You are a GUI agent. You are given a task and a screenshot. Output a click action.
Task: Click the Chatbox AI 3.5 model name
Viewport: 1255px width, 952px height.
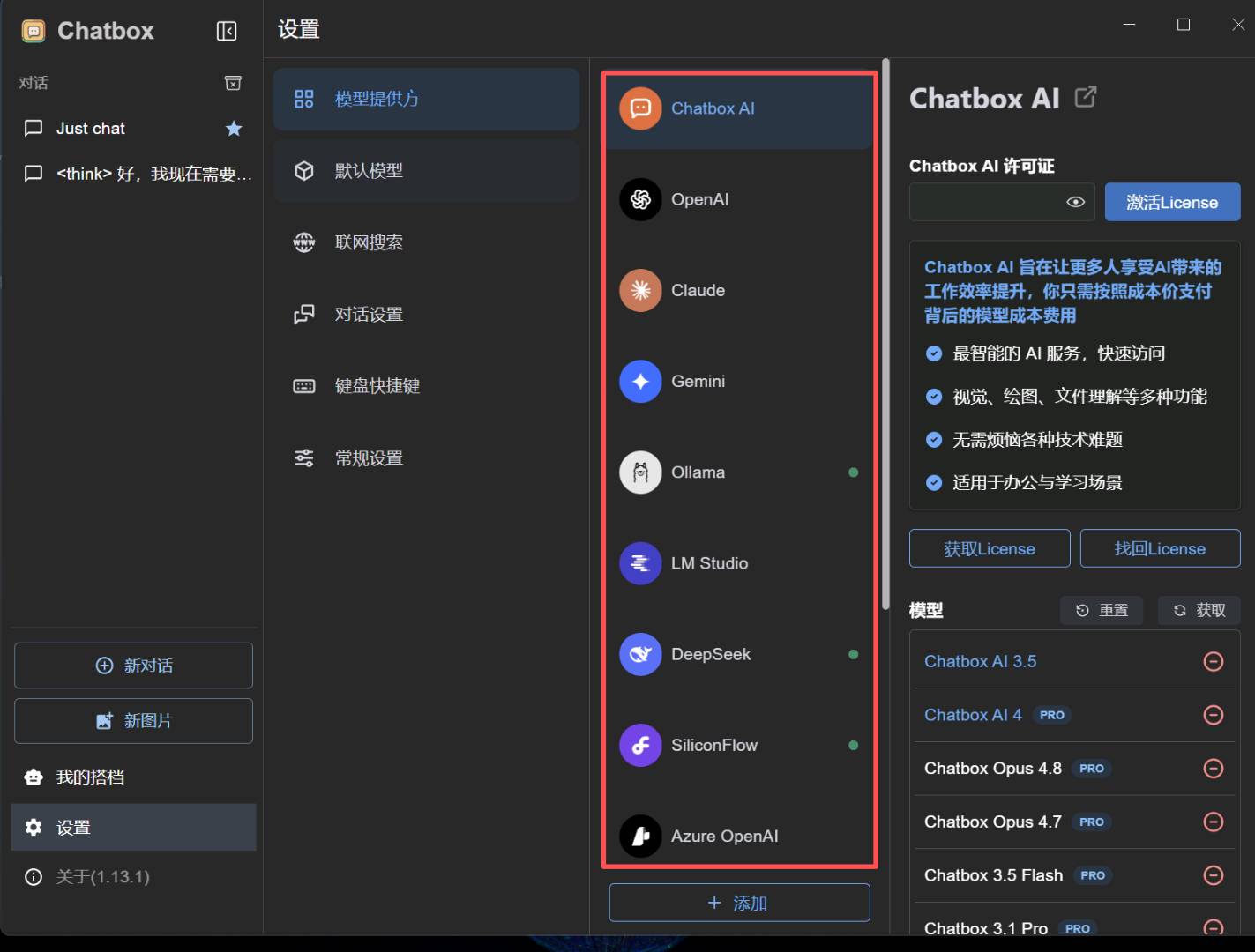click(x=980, y=661)
